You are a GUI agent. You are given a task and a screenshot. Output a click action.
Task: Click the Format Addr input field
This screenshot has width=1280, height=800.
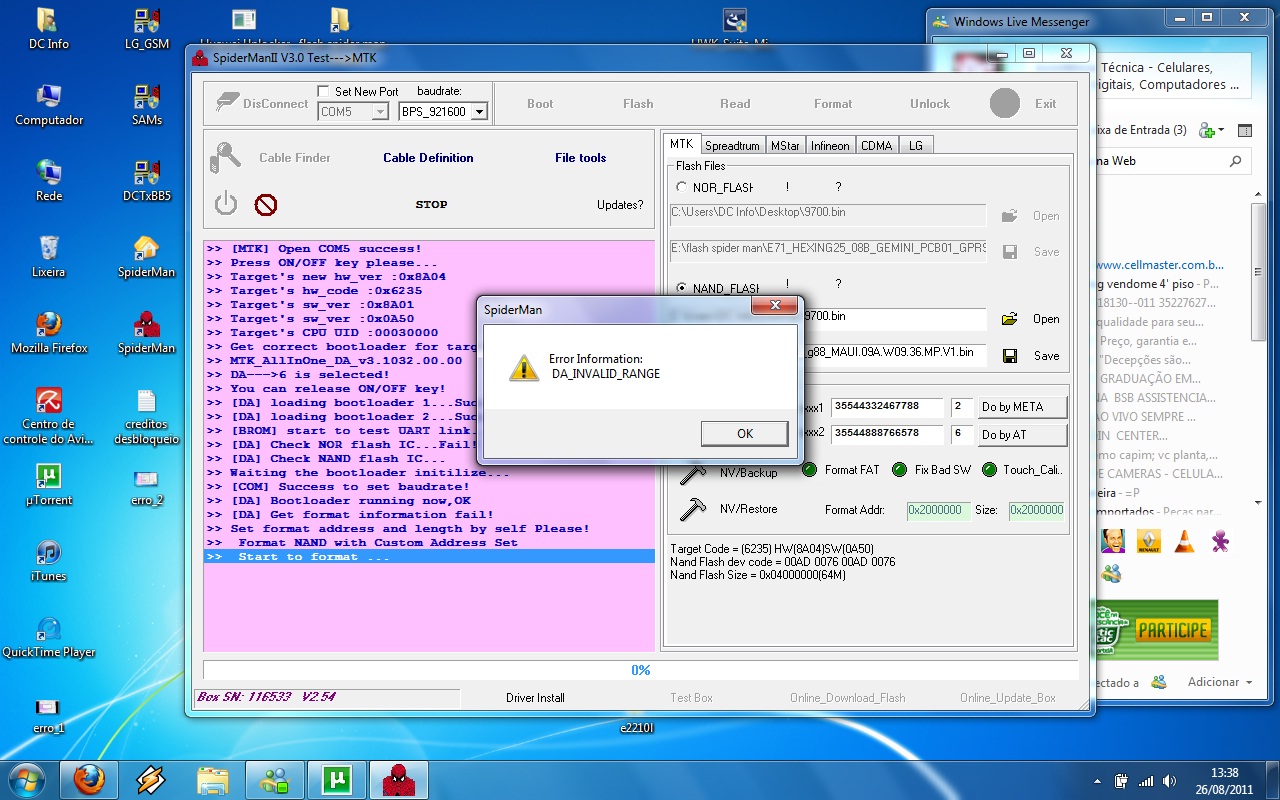coord(938,510)
